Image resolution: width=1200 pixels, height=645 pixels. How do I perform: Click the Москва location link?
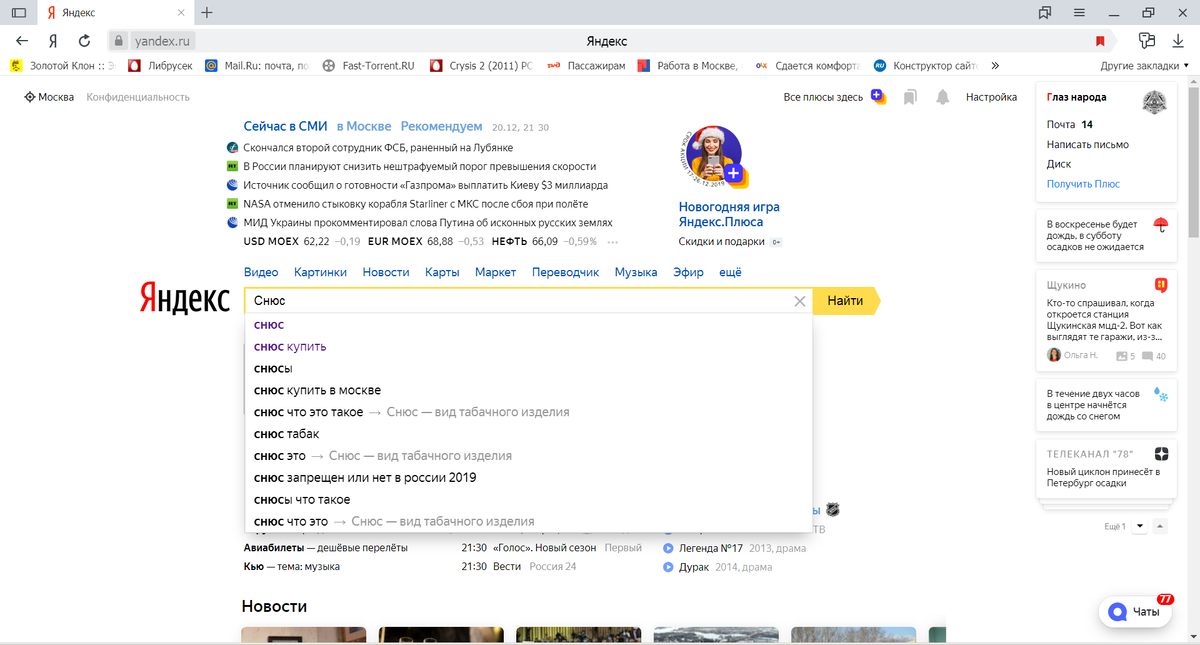tap(50, 97)
